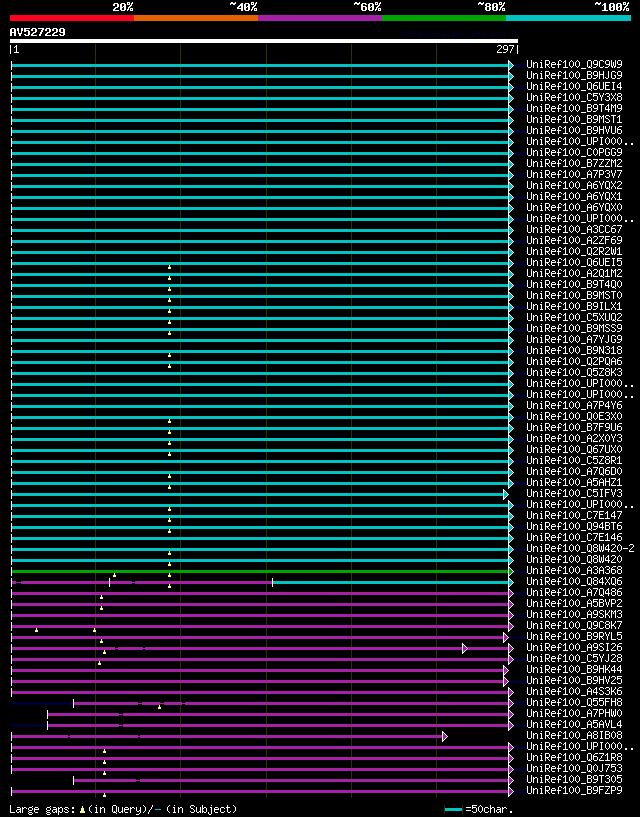
Task: Select the UniRef100_A3CC67 label
Action: pos(574,229)
